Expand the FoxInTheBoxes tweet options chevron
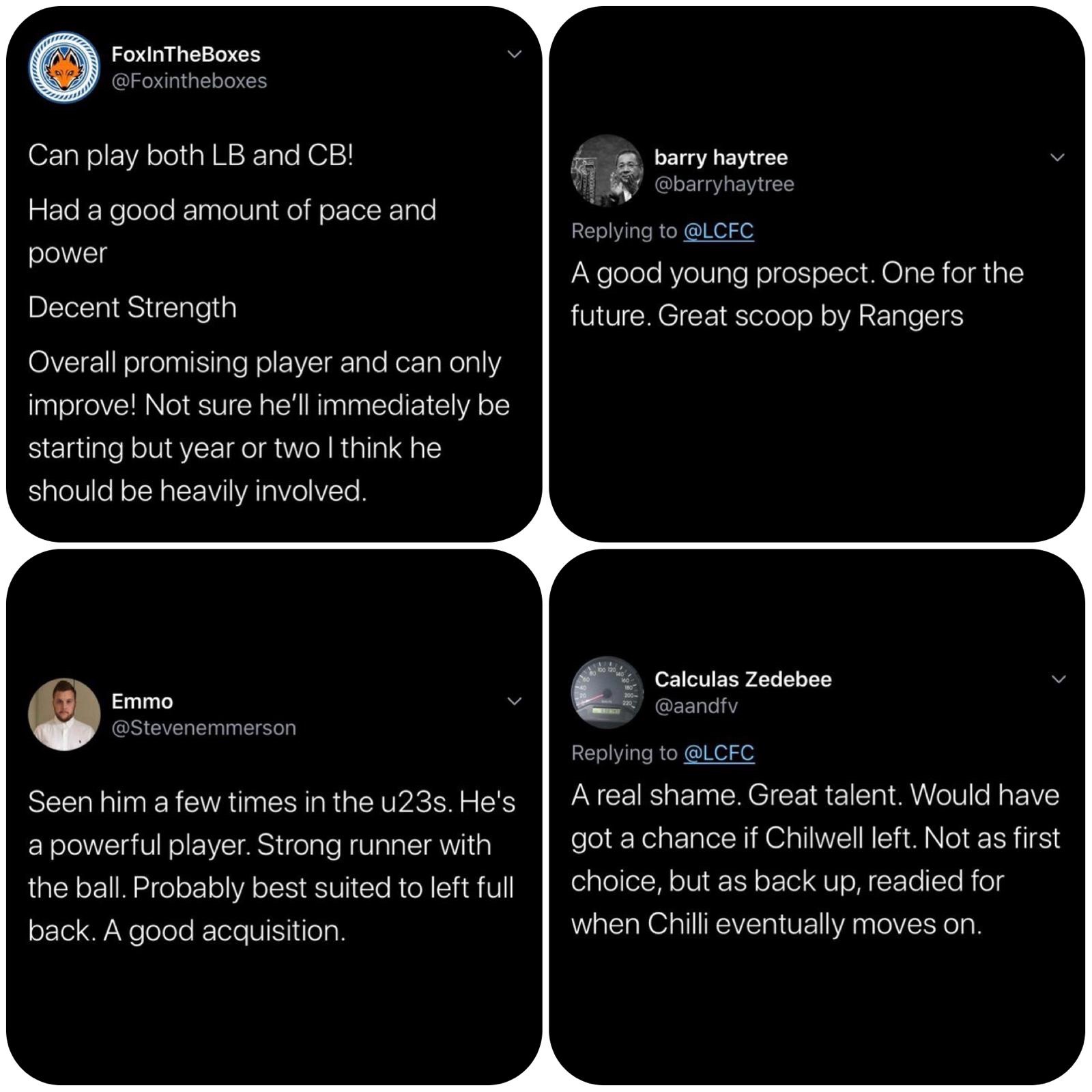1092x1092 pixels. point(515,55)
